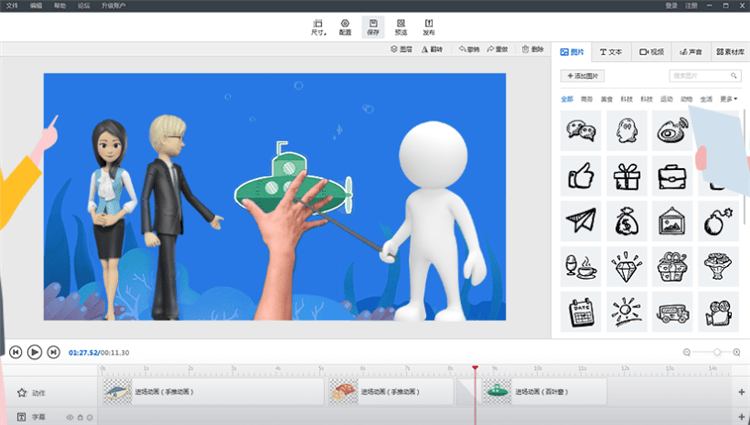Open the 编辑 (Edit) menu
This screenshot has width=750, height=425.
37,5
